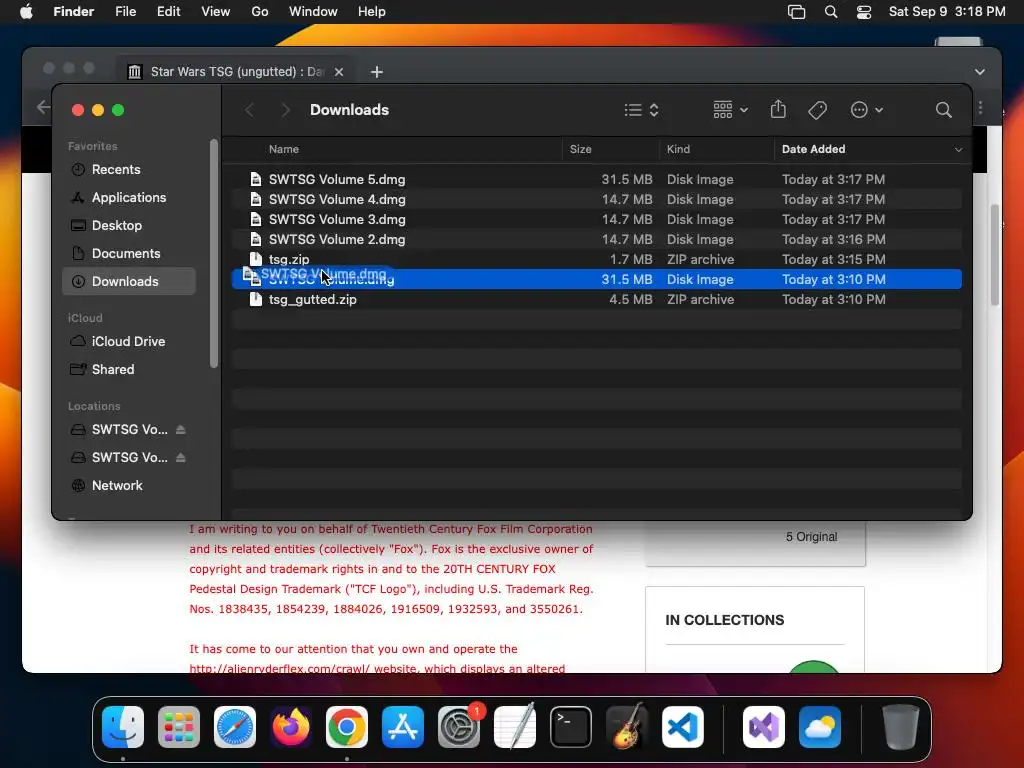The width and height of the screenshot is (1024, 768).
Task: Open the Action ellipsis dropdown menu
Action: click(x=867, y=110)
